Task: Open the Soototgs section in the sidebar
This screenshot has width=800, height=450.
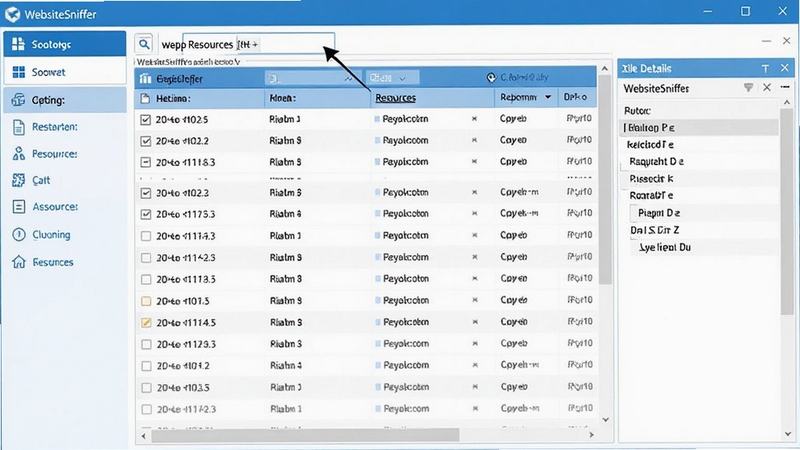Action: coord(65,44)
